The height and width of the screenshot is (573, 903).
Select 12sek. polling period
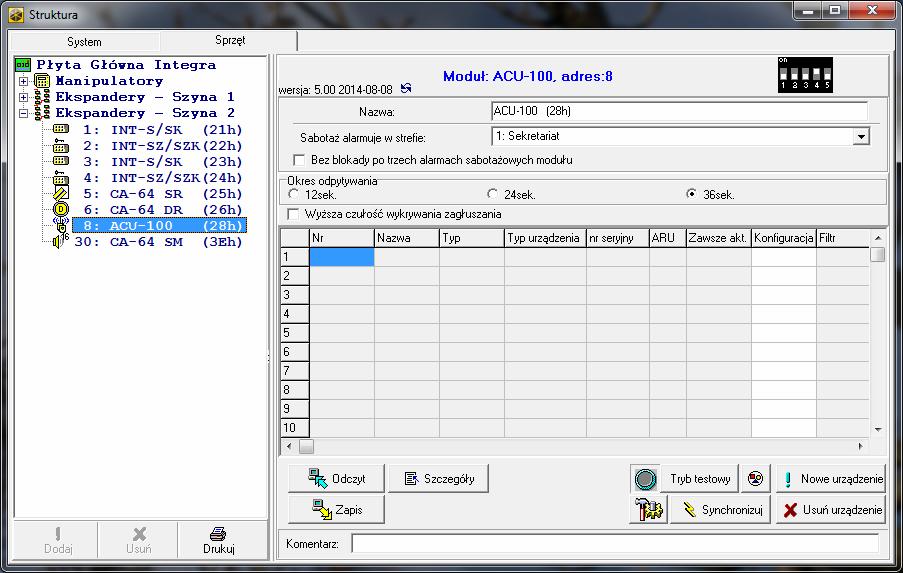[x=294, y=194]
